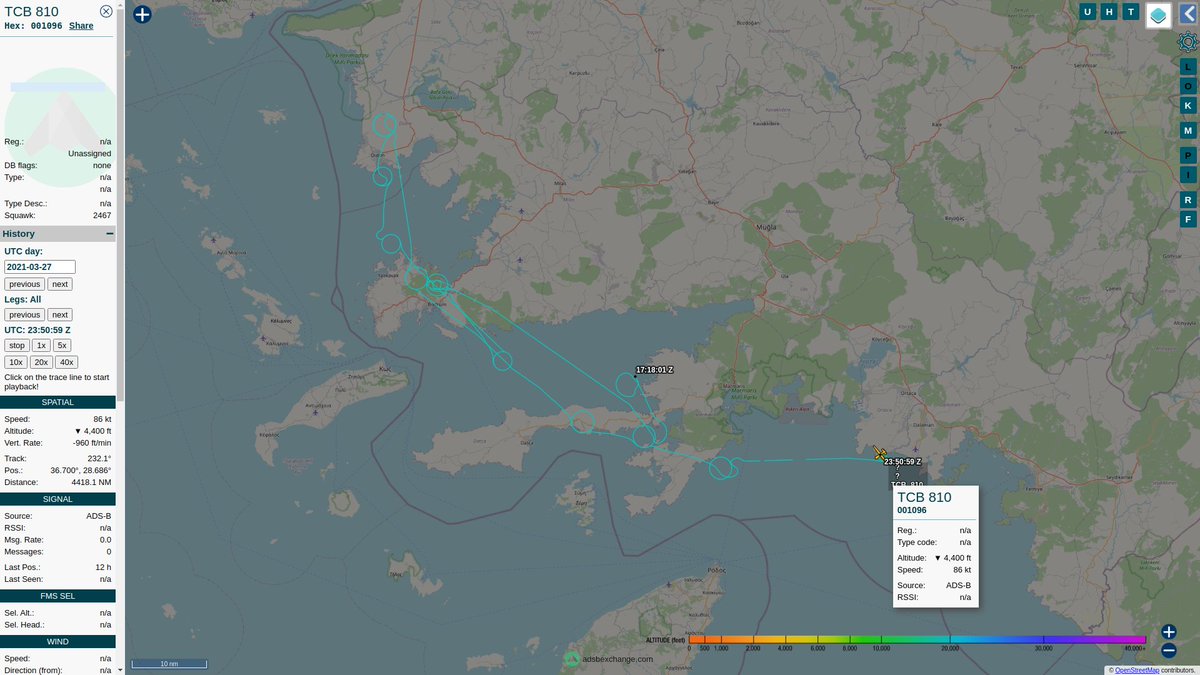Click the popup's TCB 810 title
The height and width of the screenshot is (675, 1200).
(x=924, y=497)
